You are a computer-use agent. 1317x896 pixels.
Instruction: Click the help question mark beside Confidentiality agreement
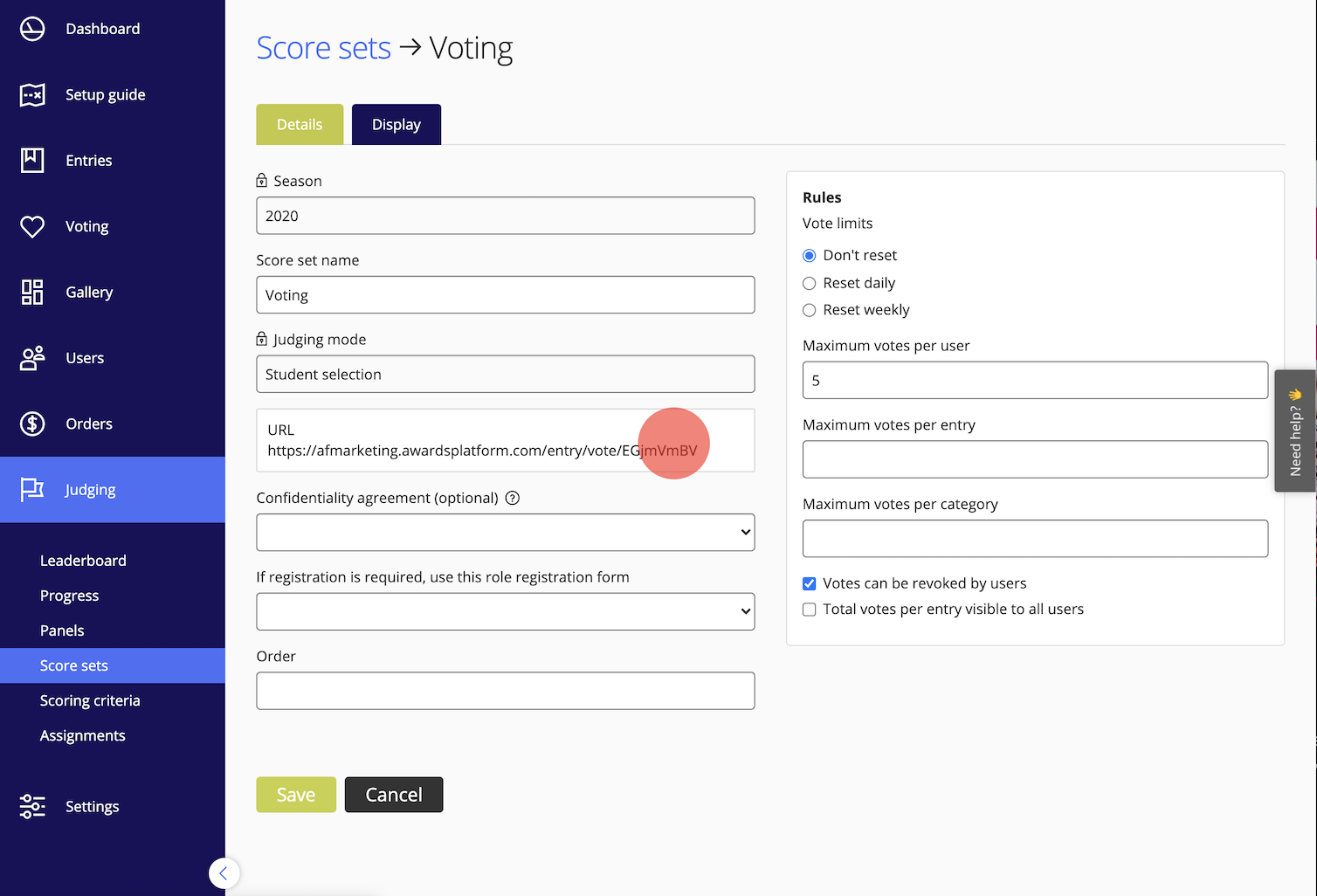click(x=512, y=498)
